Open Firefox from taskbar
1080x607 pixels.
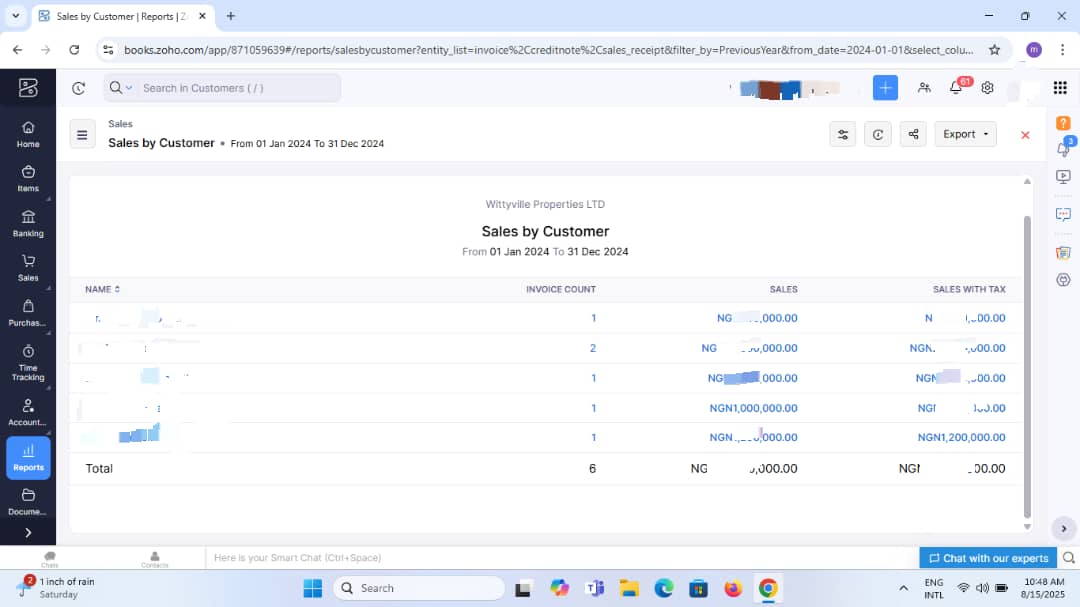click(x=733, y=588)
